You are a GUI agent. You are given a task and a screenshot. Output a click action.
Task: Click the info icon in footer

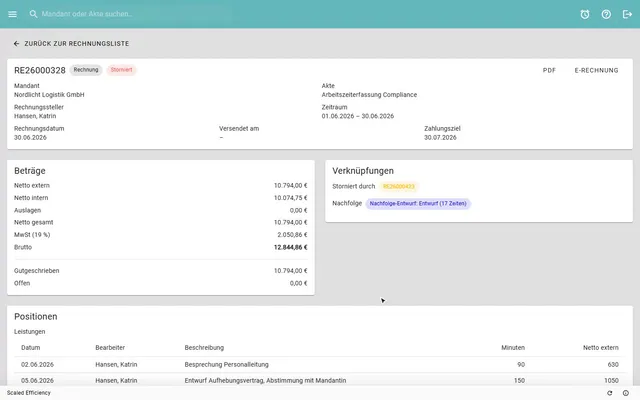(x=626, y=393)
